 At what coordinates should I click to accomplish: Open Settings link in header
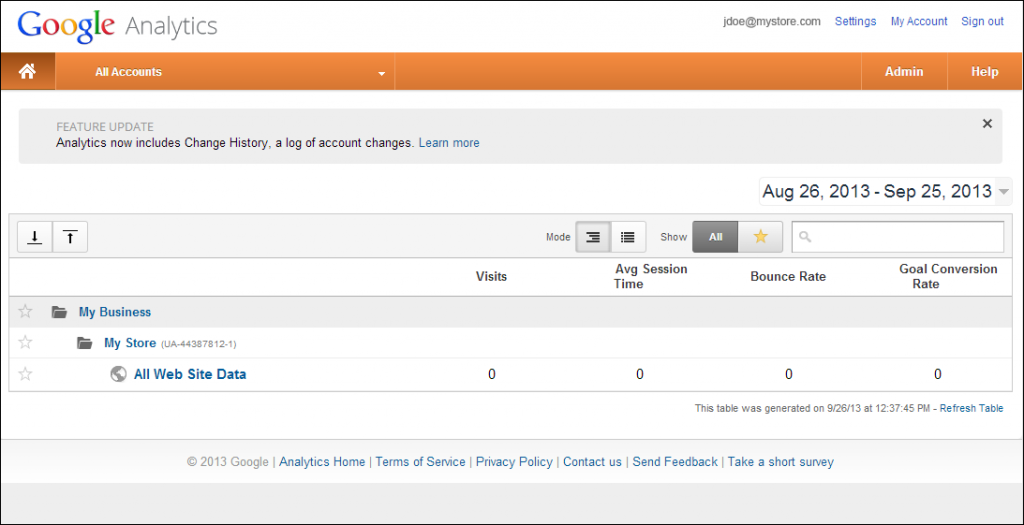tap(855, 22)
